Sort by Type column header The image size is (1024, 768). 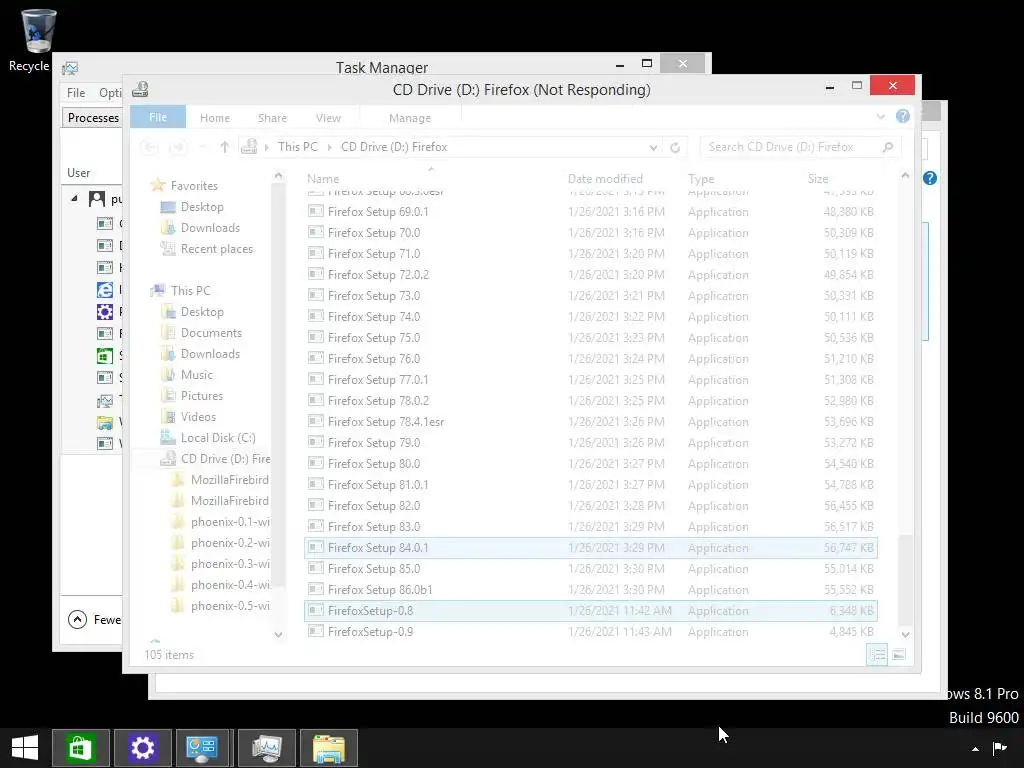click(x=701, y=178)
